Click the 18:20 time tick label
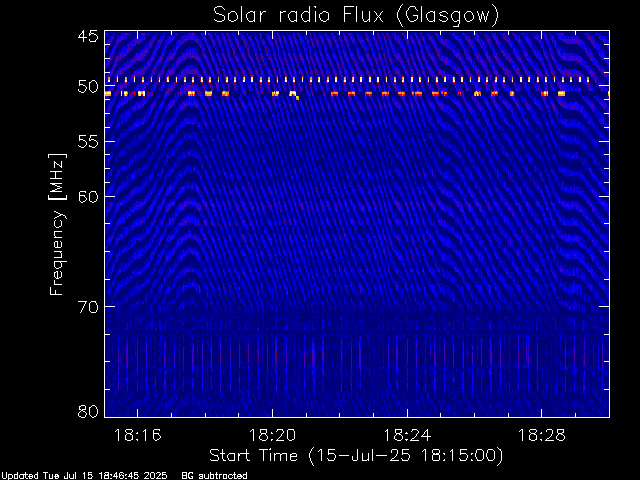The image size is (640, 480). pyautogui.click(x=272, y=436)
